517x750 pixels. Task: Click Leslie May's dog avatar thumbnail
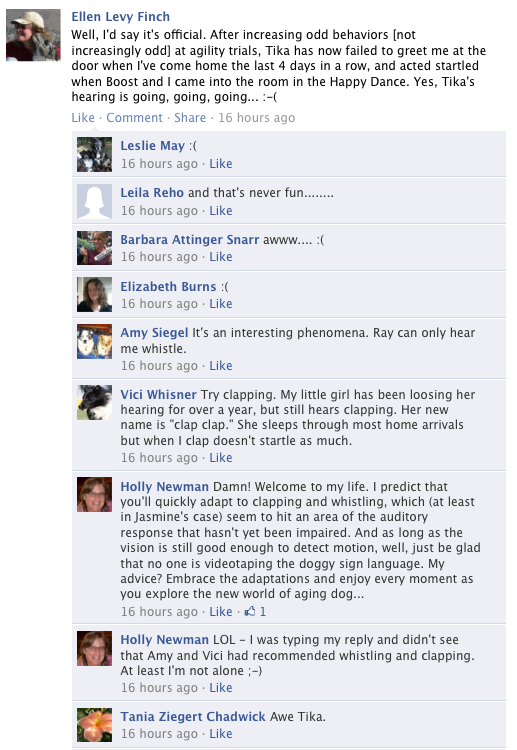pyautogui.click(x=95, y=154)
